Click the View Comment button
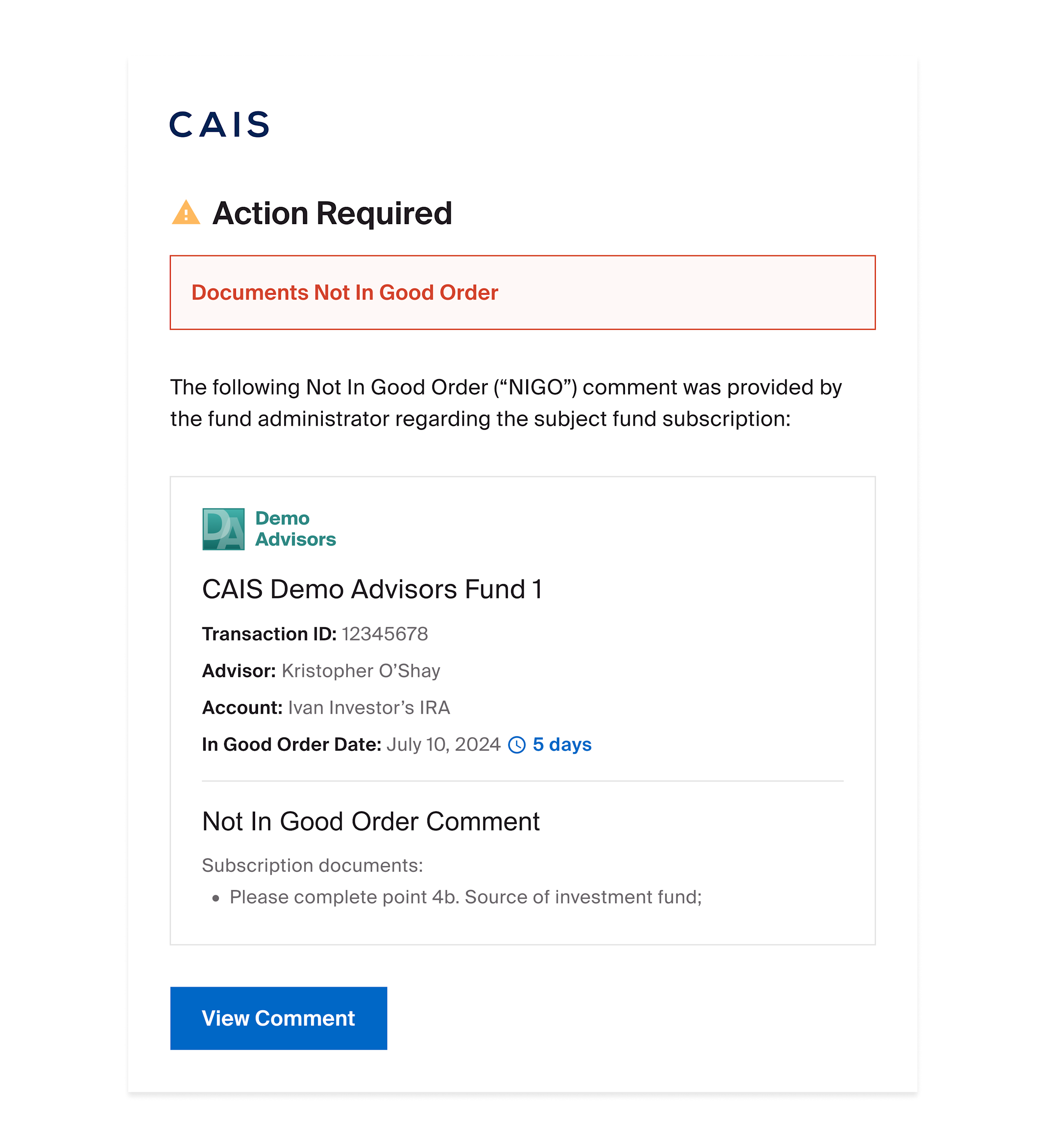 (x=278, y=1018)
